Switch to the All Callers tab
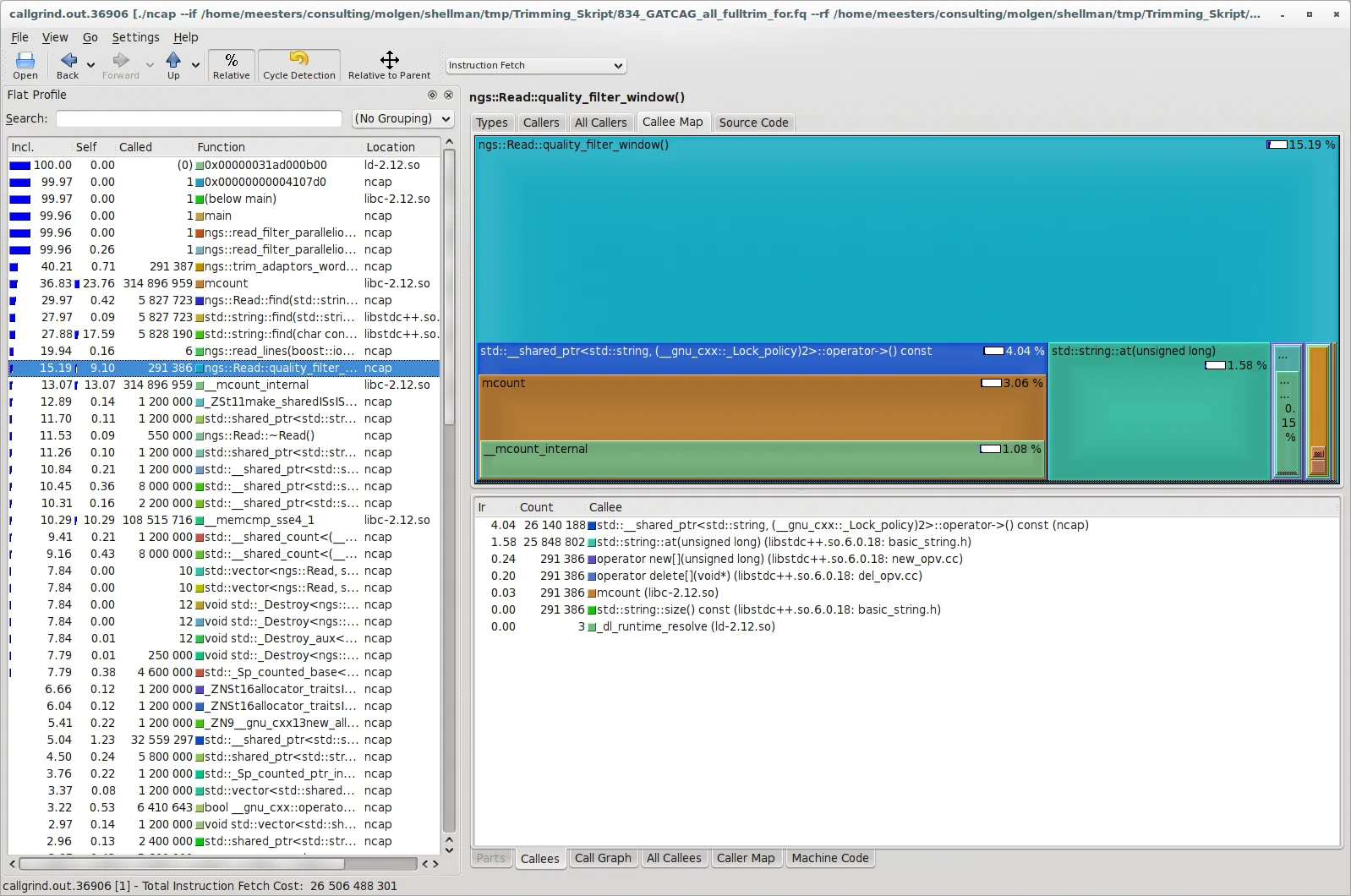 click(x=600, y=123)
